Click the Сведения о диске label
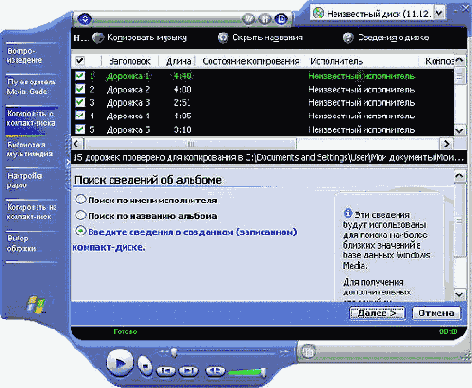The height and width of the screenshot is (388, 472). (393, 38)
